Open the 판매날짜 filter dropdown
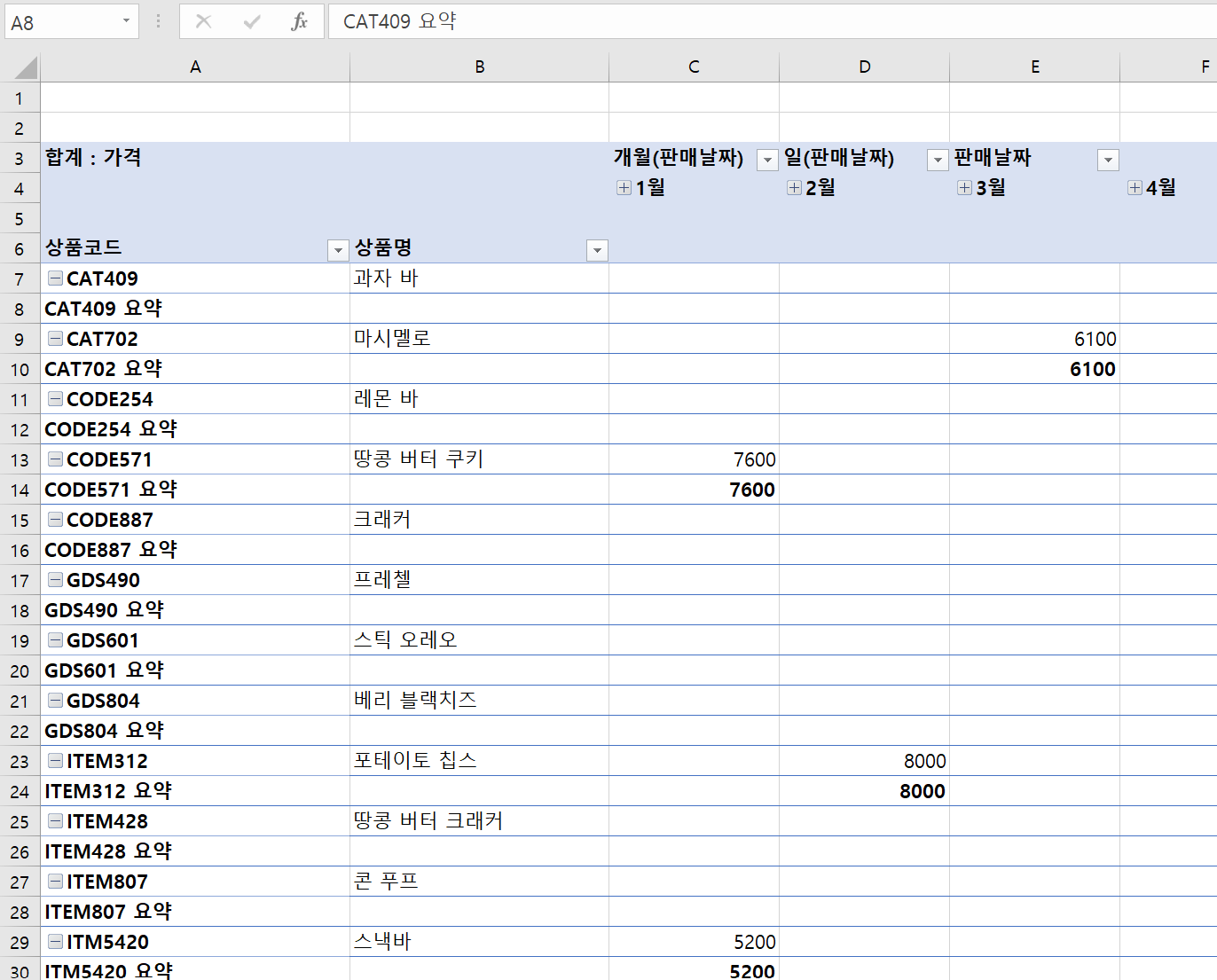Image resolution: width=1217 pixels, height=980 pixels. pyautogui.click(x=1108, y=160)
